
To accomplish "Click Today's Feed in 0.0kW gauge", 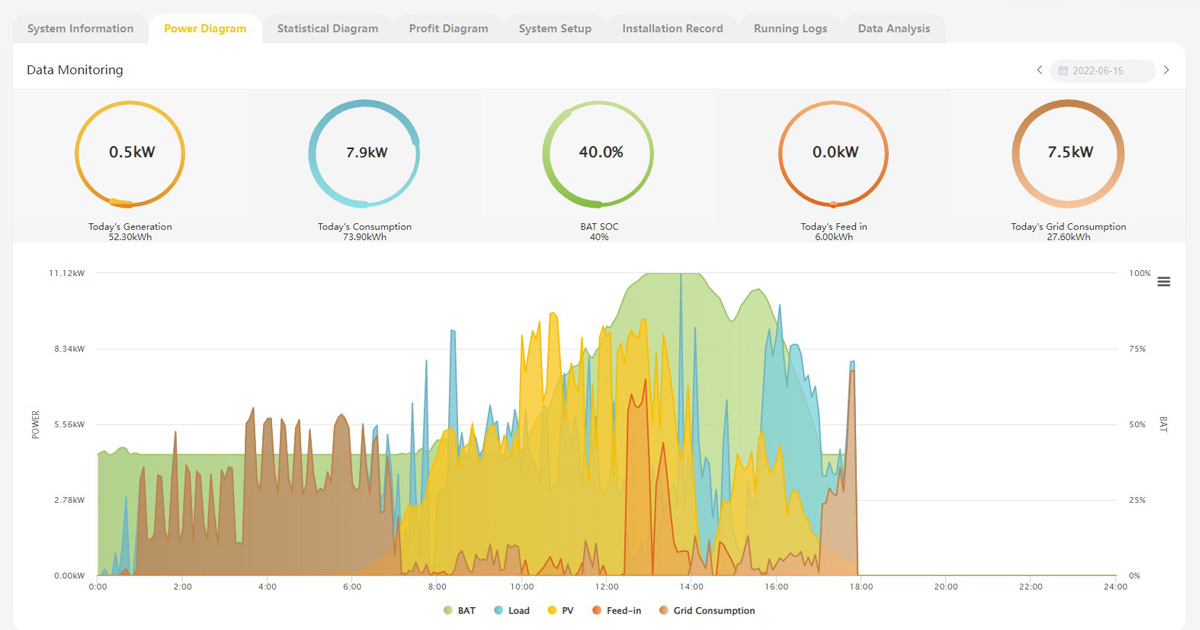I will click(x=834, y=153).
